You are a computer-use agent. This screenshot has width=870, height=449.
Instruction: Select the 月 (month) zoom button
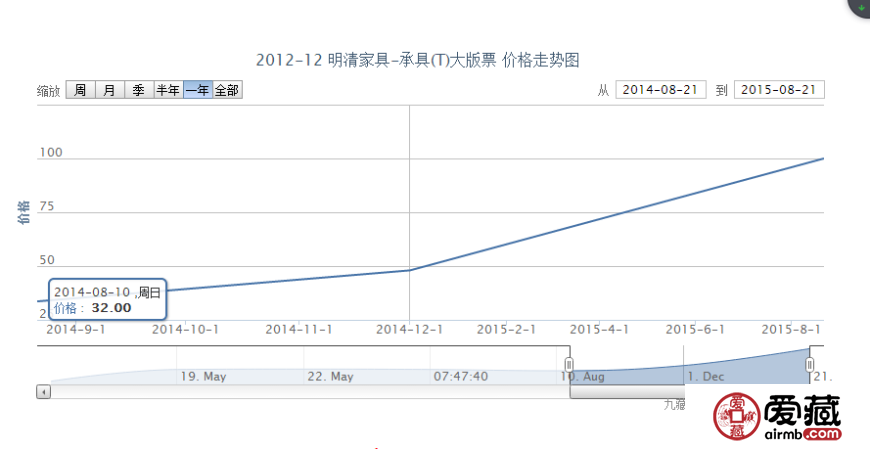click(x=110, y=90)
